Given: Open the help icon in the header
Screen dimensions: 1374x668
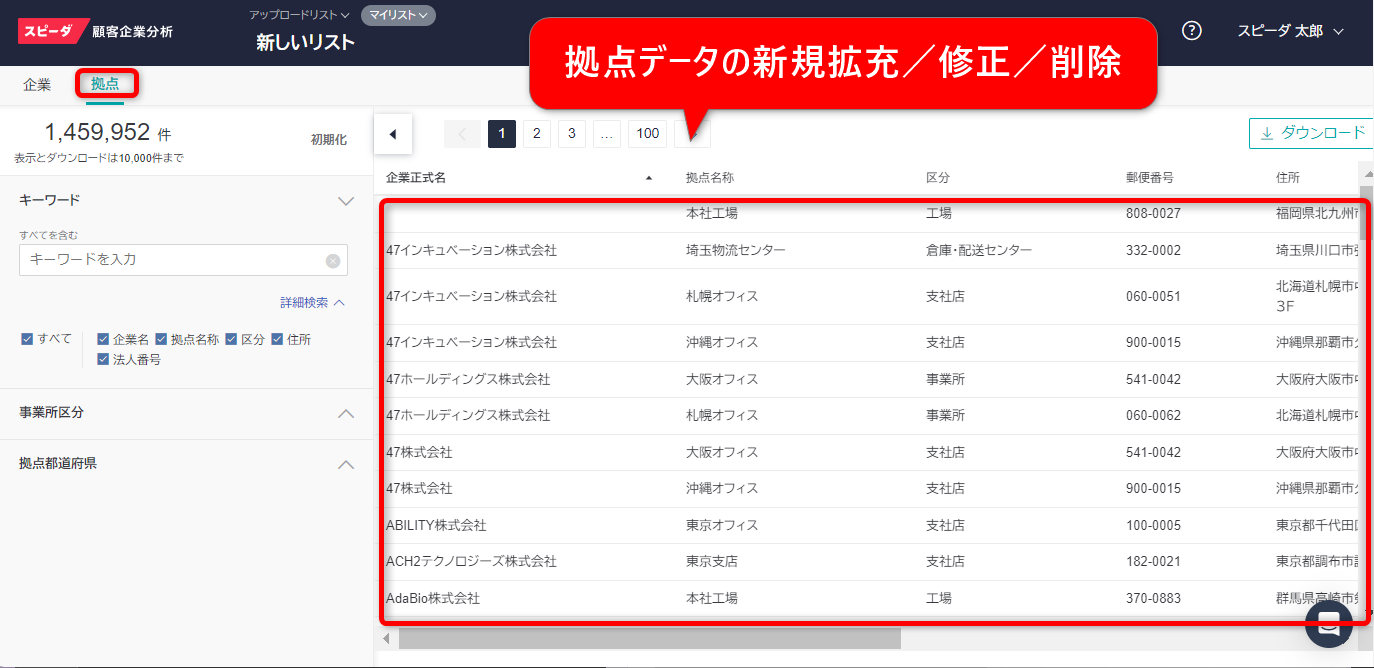Looking at the screenshot, I should (x=1191, y=30).
